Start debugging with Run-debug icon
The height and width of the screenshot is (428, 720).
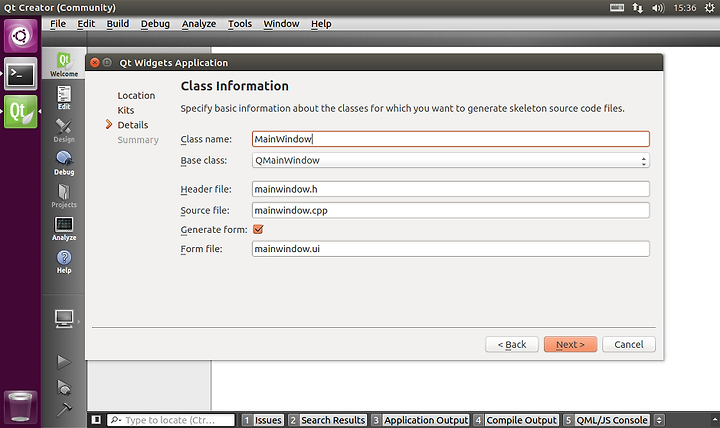64,387
